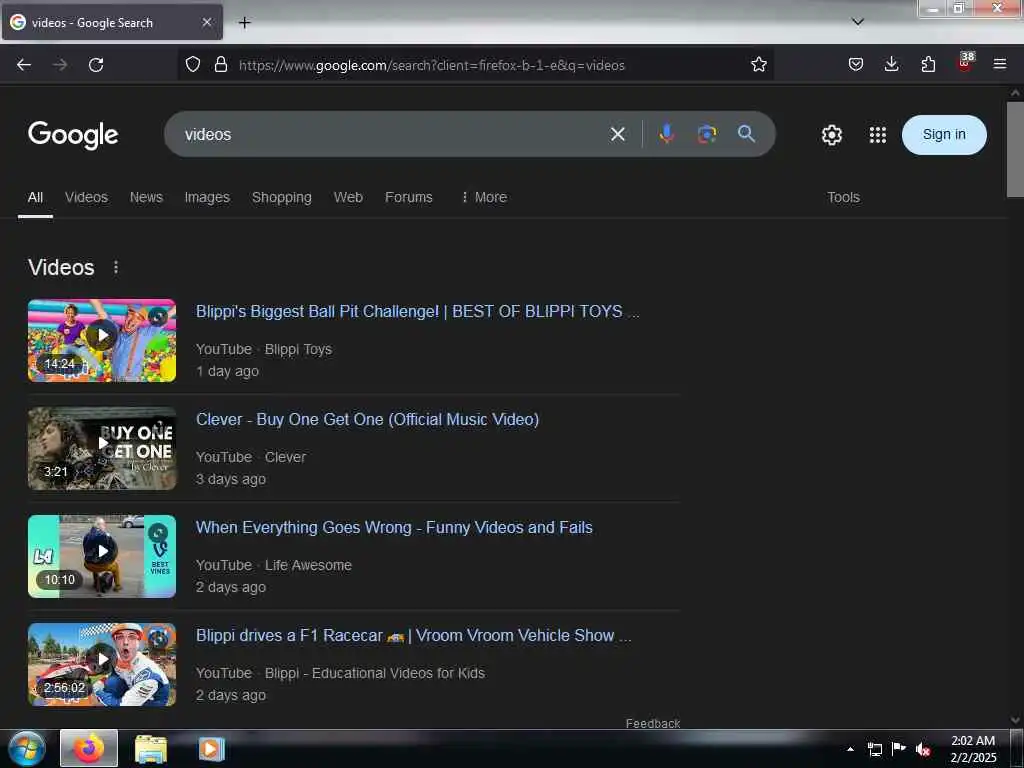Open the extensions puzzle icon

928,65
